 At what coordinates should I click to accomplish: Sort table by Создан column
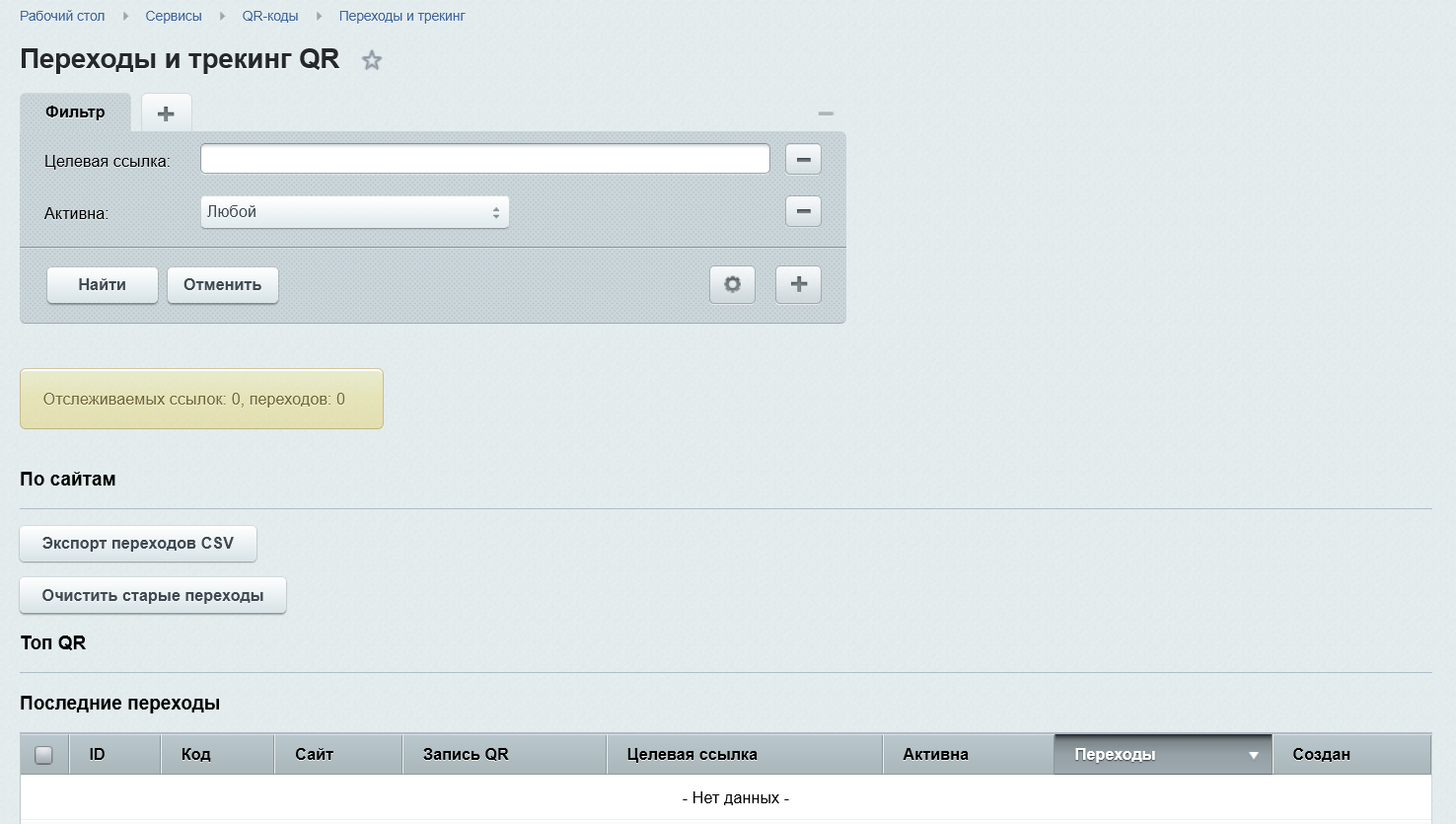(1352, 755)
